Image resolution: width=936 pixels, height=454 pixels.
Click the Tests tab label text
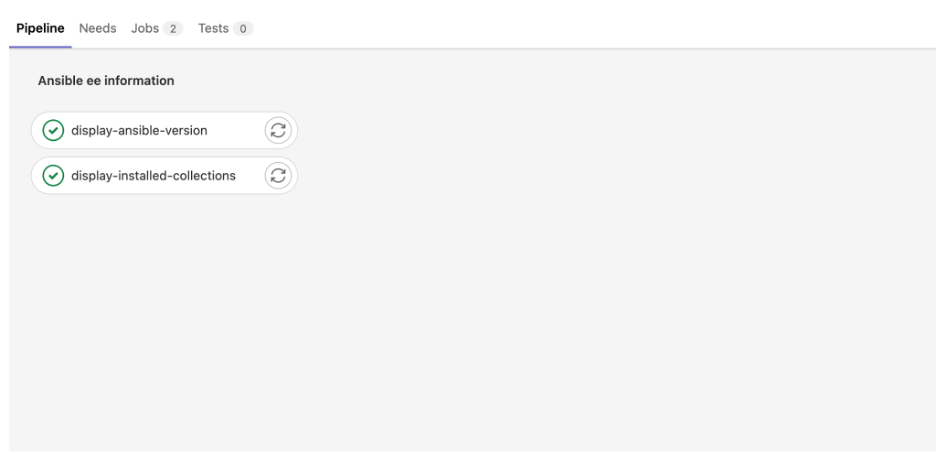[x=213, y=29]
